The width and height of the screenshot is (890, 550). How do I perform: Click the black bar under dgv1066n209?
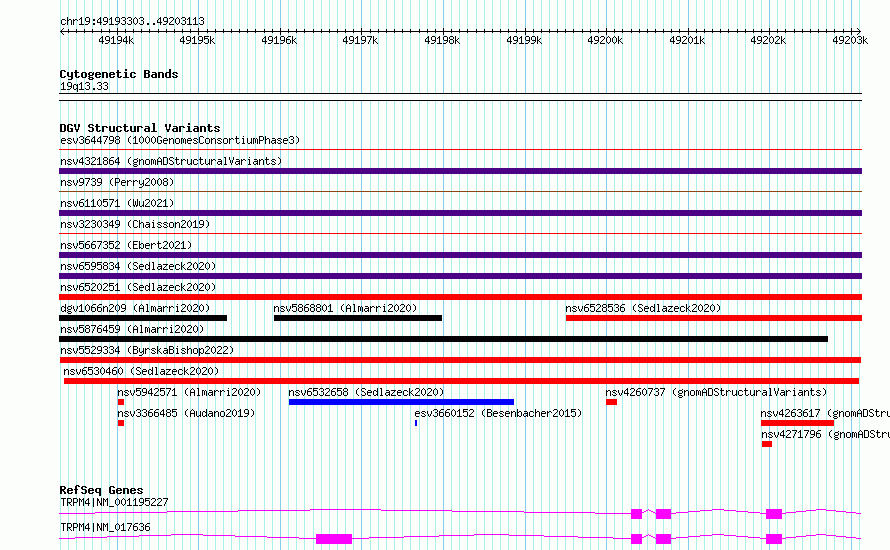143,318
